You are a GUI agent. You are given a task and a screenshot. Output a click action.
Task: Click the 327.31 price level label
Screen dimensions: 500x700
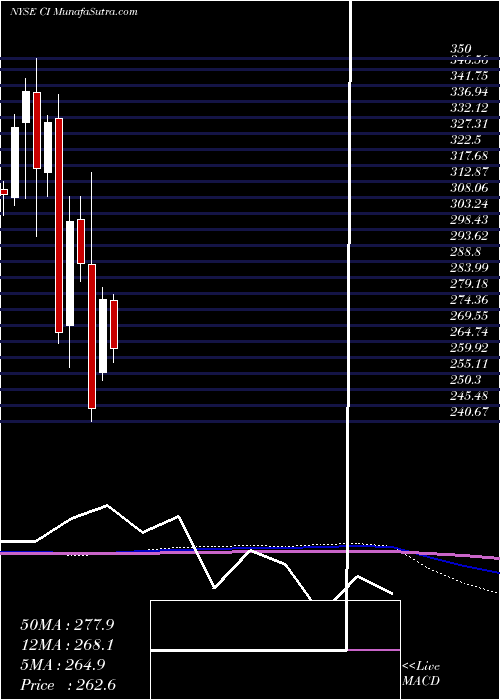pyautogui.click(x=469, y=124)
